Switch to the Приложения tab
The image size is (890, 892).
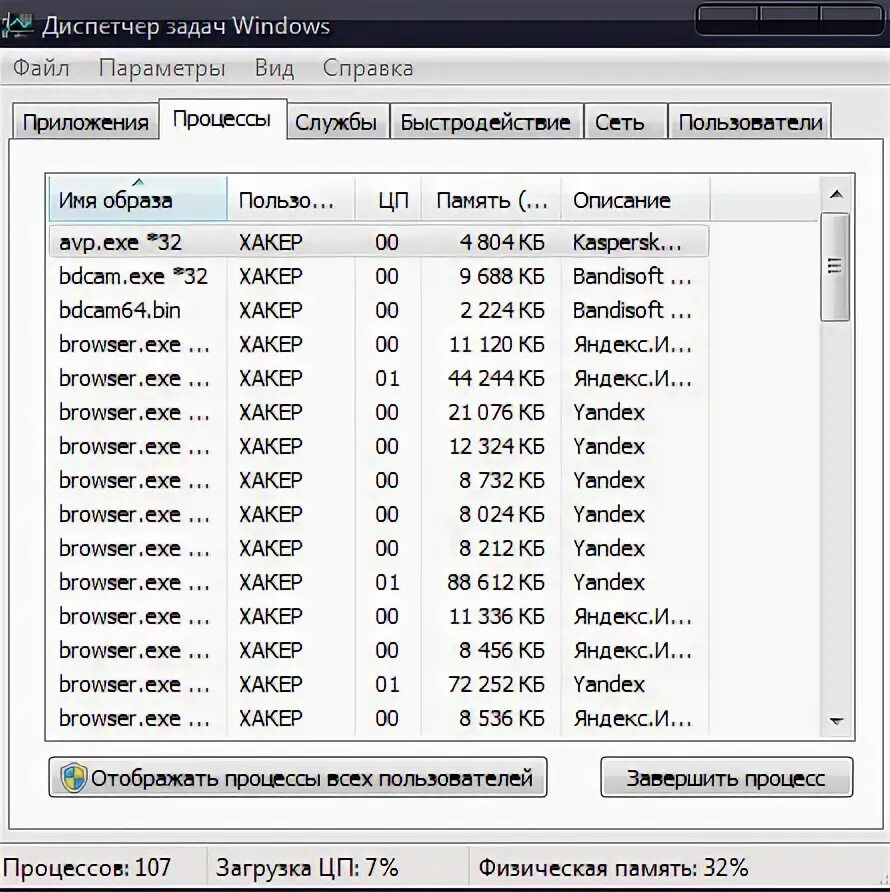pyautogui.click(x=85, y=122)
